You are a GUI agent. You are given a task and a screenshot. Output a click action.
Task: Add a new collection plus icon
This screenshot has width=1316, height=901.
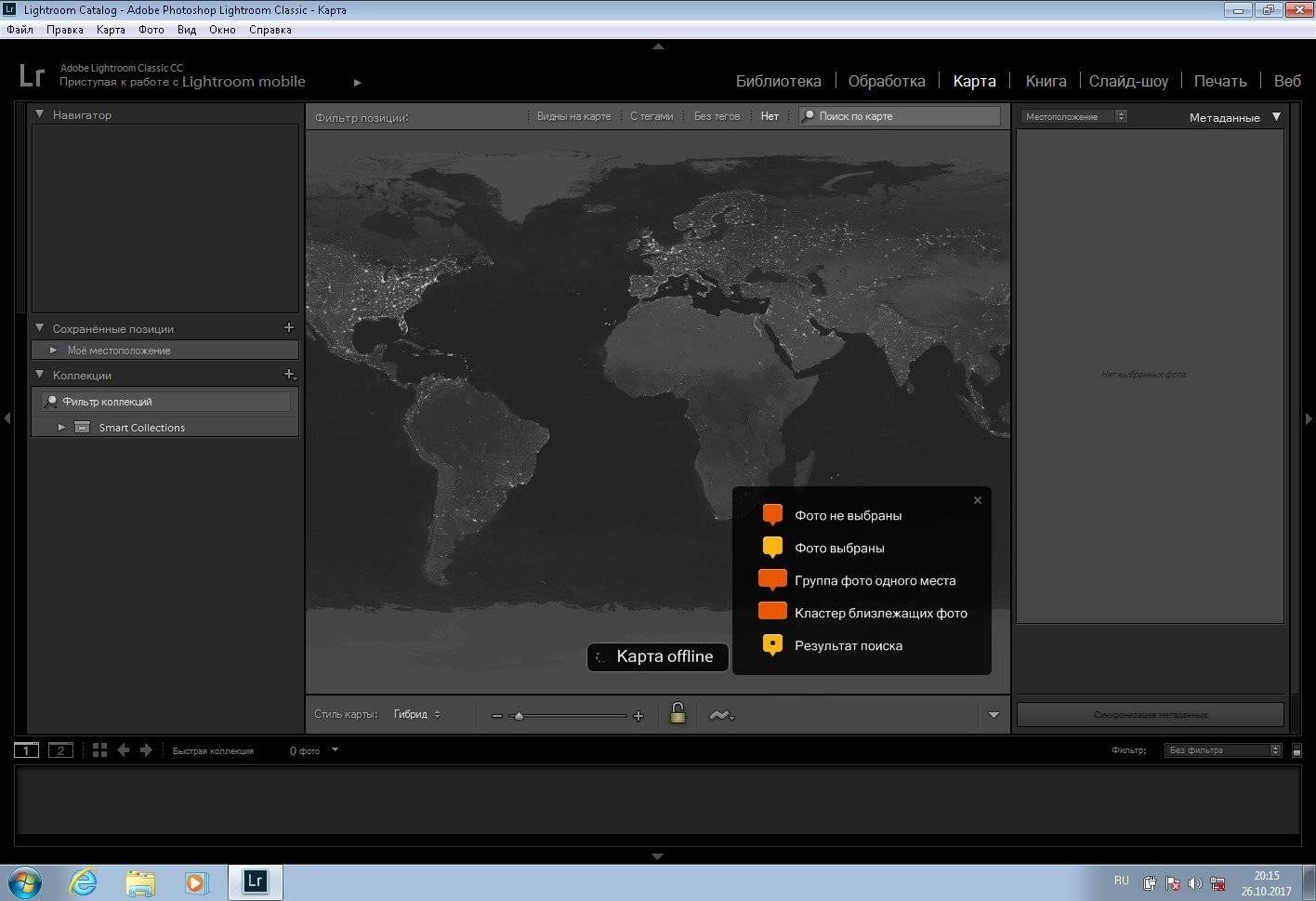289,375
